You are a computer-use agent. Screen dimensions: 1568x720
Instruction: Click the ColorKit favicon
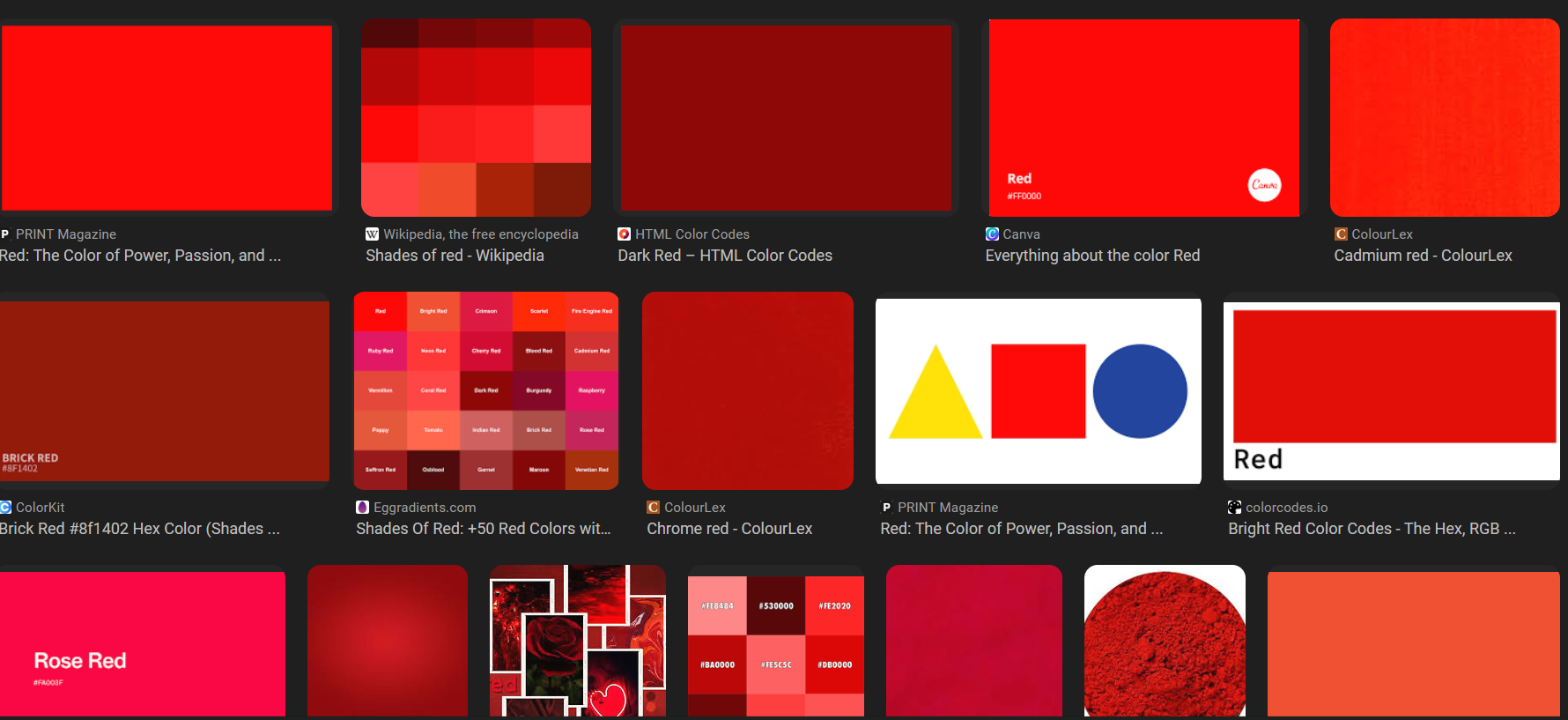tap(5, 508)
